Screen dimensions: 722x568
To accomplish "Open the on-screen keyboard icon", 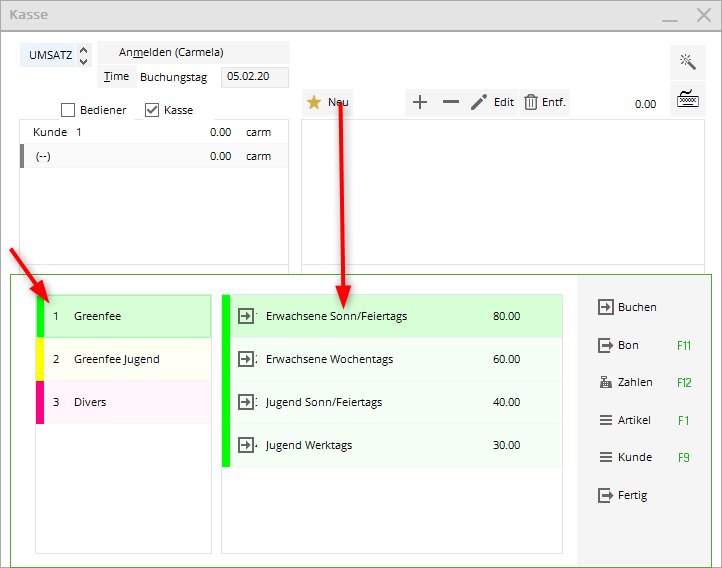I will pos(687,99).
